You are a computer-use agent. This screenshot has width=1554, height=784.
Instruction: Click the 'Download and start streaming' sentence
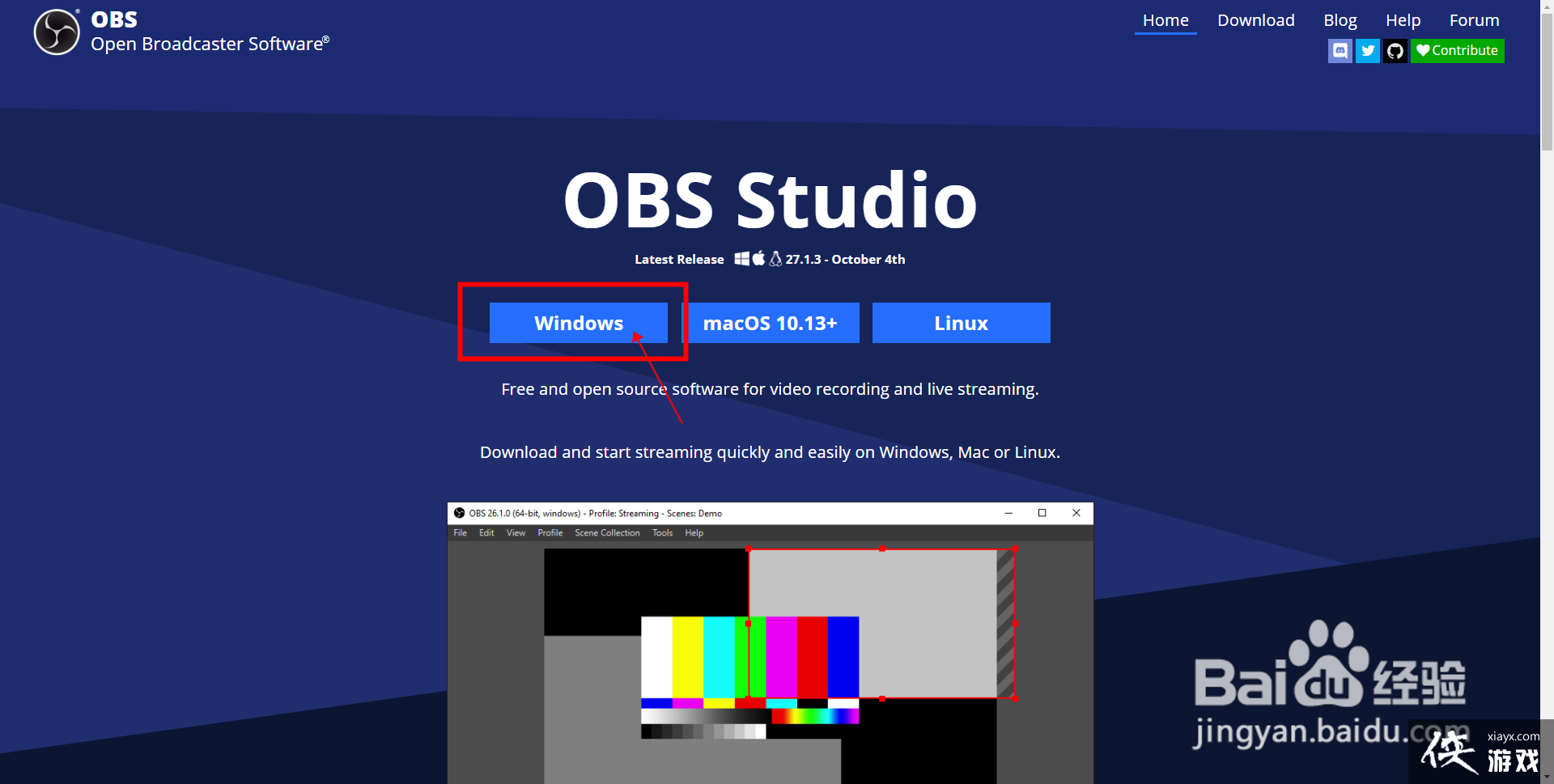point(770,452)
